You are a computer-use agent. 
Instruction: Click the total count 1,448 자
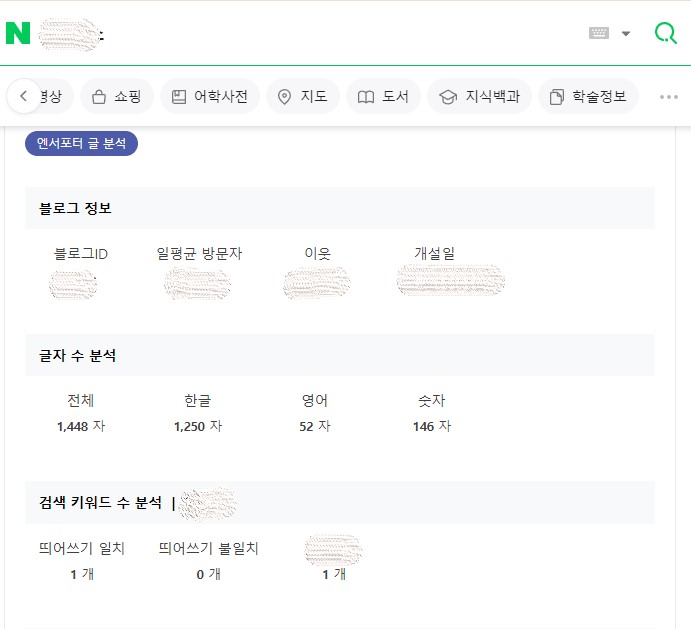pyautogui.click(x=81, y=426)
